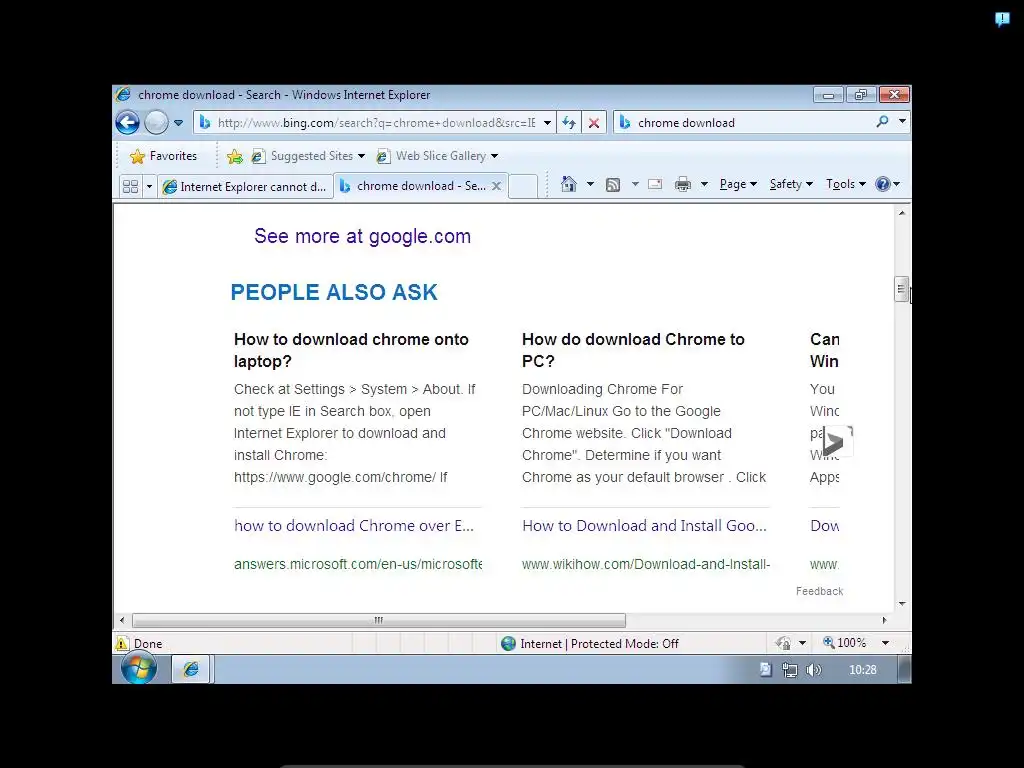
Task: Open the www.wikihow.com green URL
Action: tap(646, 564)
